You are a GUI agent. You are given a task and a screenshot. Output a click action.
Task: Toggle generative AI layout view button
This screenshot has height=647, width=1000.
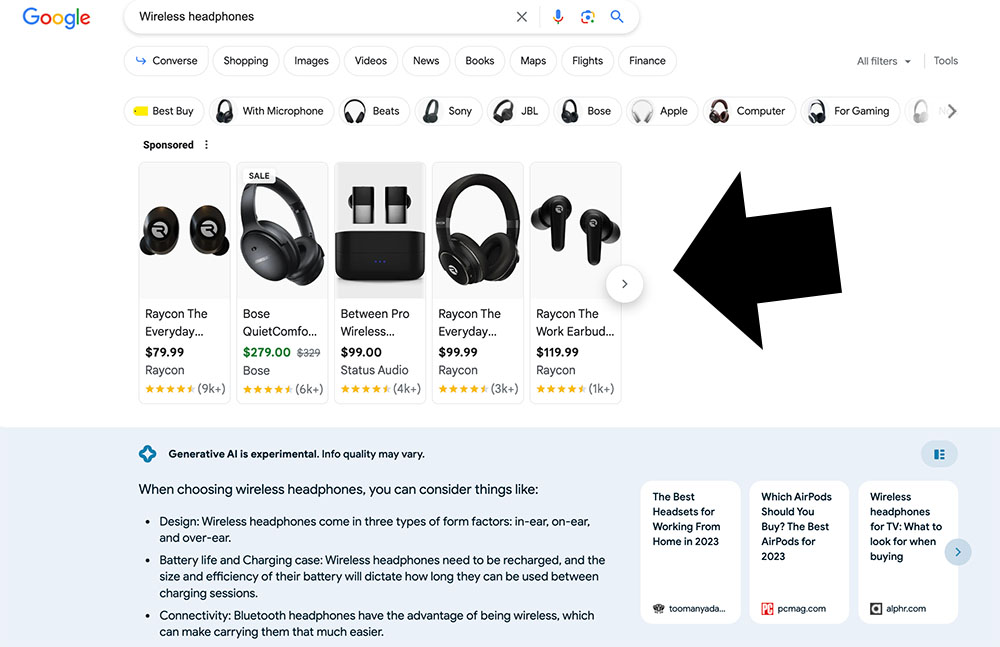[x=939, y=454]
